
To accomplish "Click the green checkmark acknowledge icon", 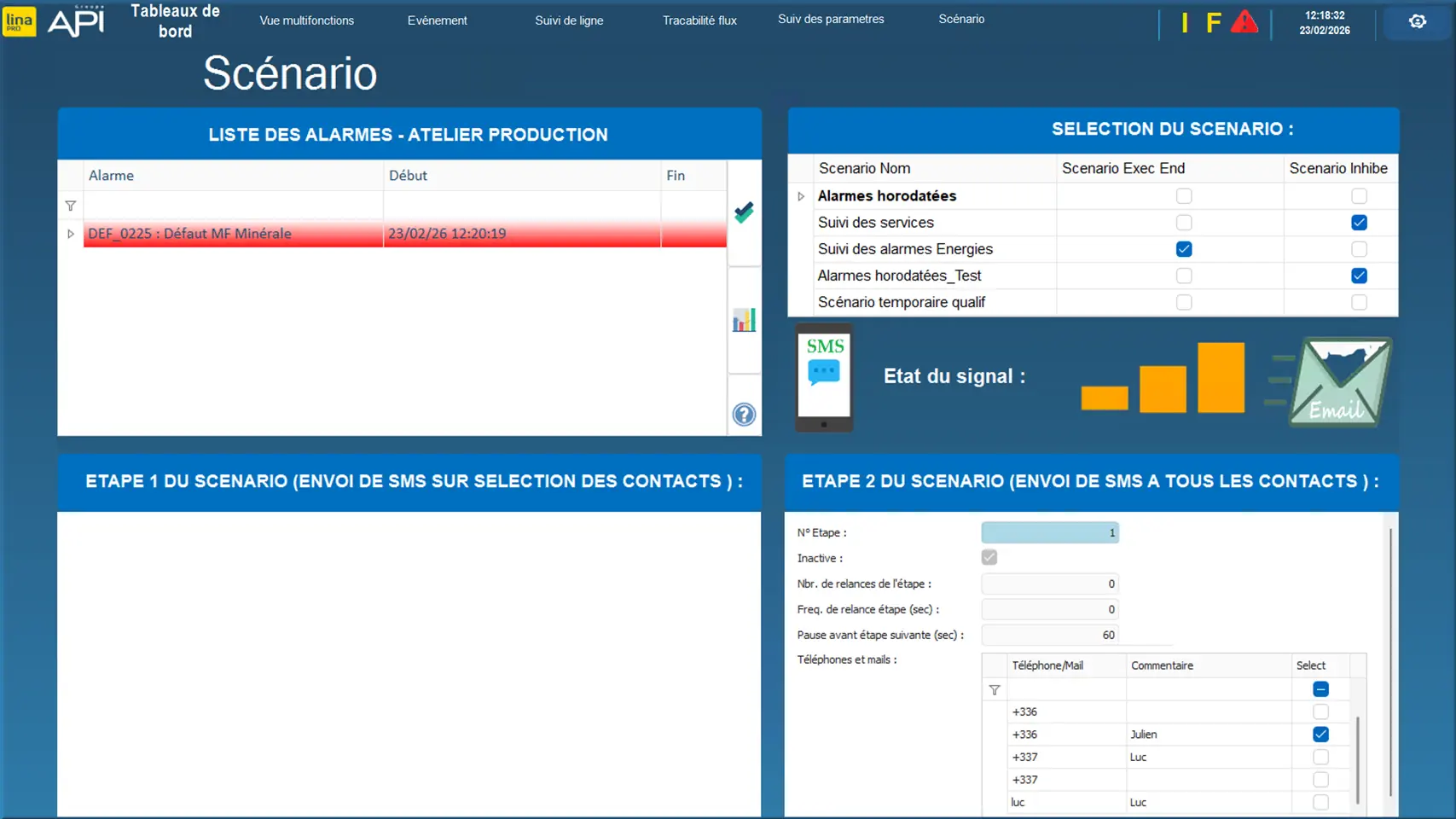I will pyautogui.click(x=744, y=212).
